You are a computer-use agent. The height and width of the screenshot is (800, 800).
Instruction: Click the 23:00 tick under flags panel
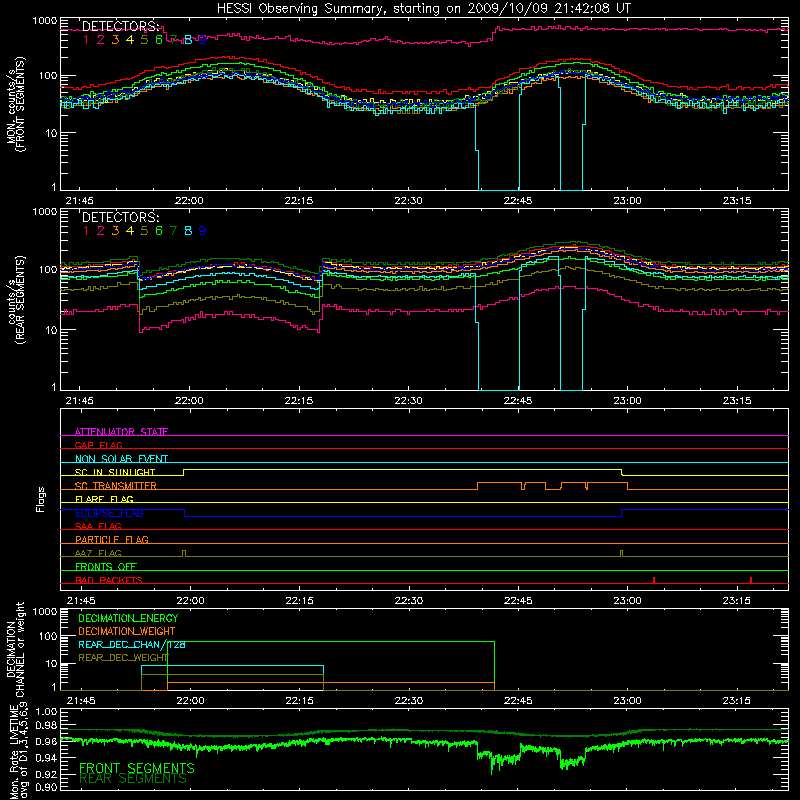[x=628, y=601]
